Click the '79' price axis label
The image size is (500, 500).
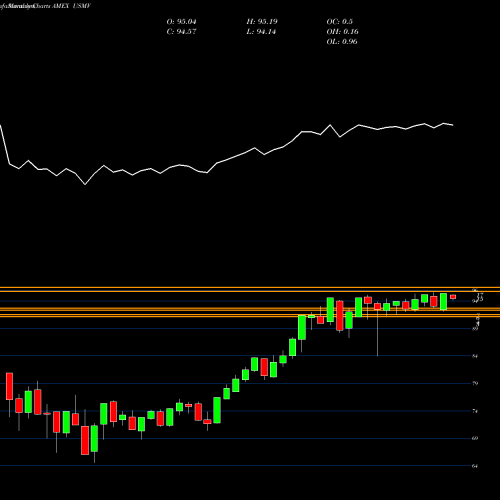[x=475, y=383]
